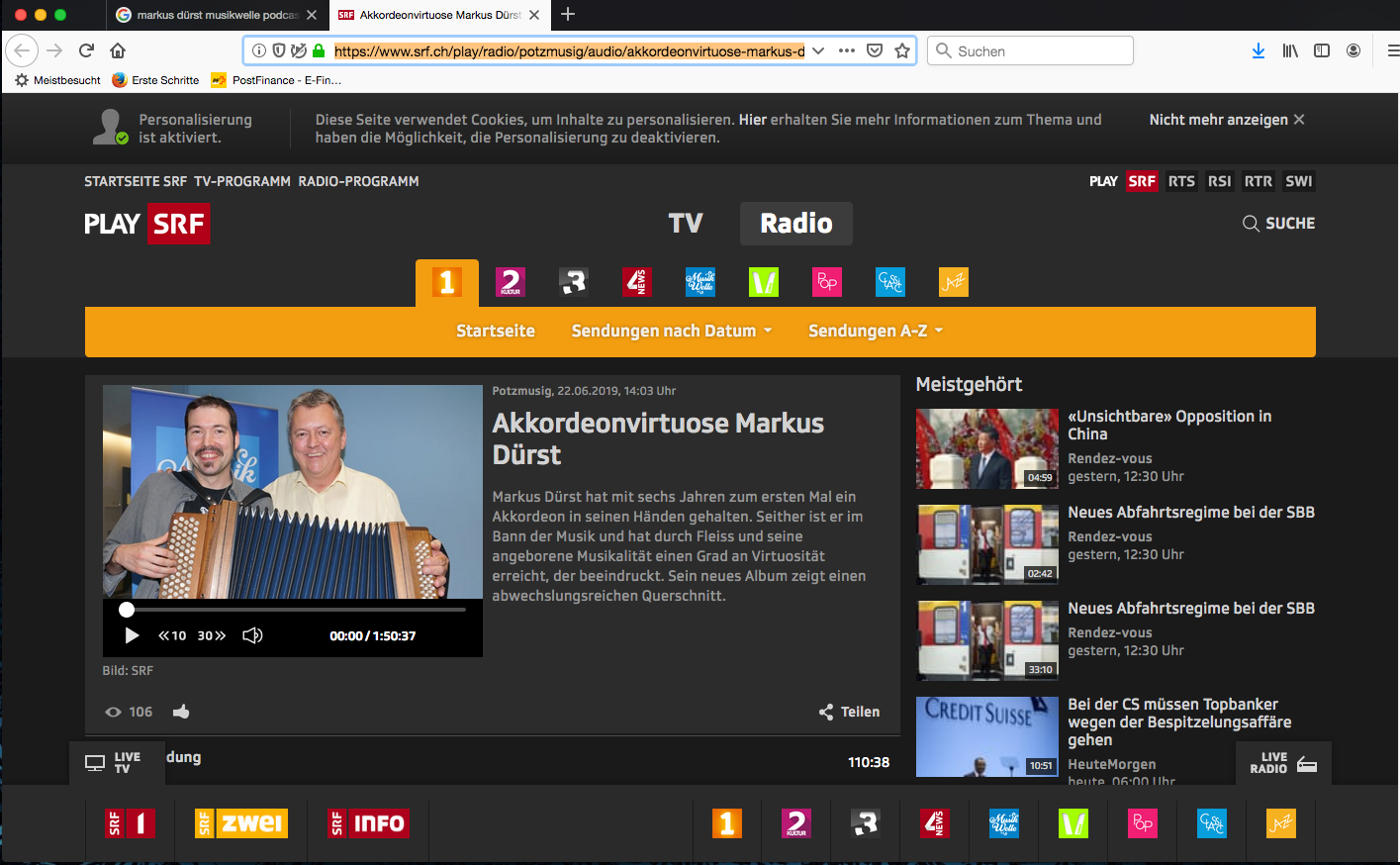This screenshot has height=865, width=1400.
Task: Skip audio forward 30 seconds
Action: [x=212, y=635]
